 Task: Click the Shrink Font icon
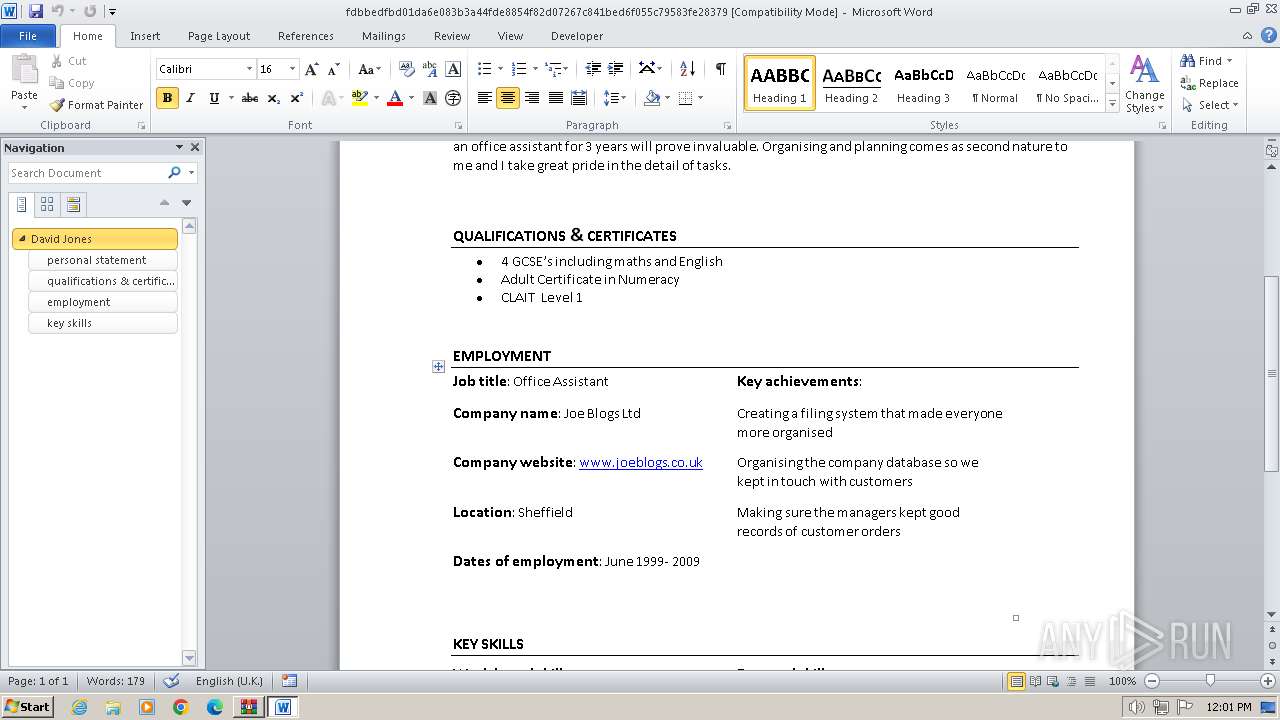coord(334,69)
